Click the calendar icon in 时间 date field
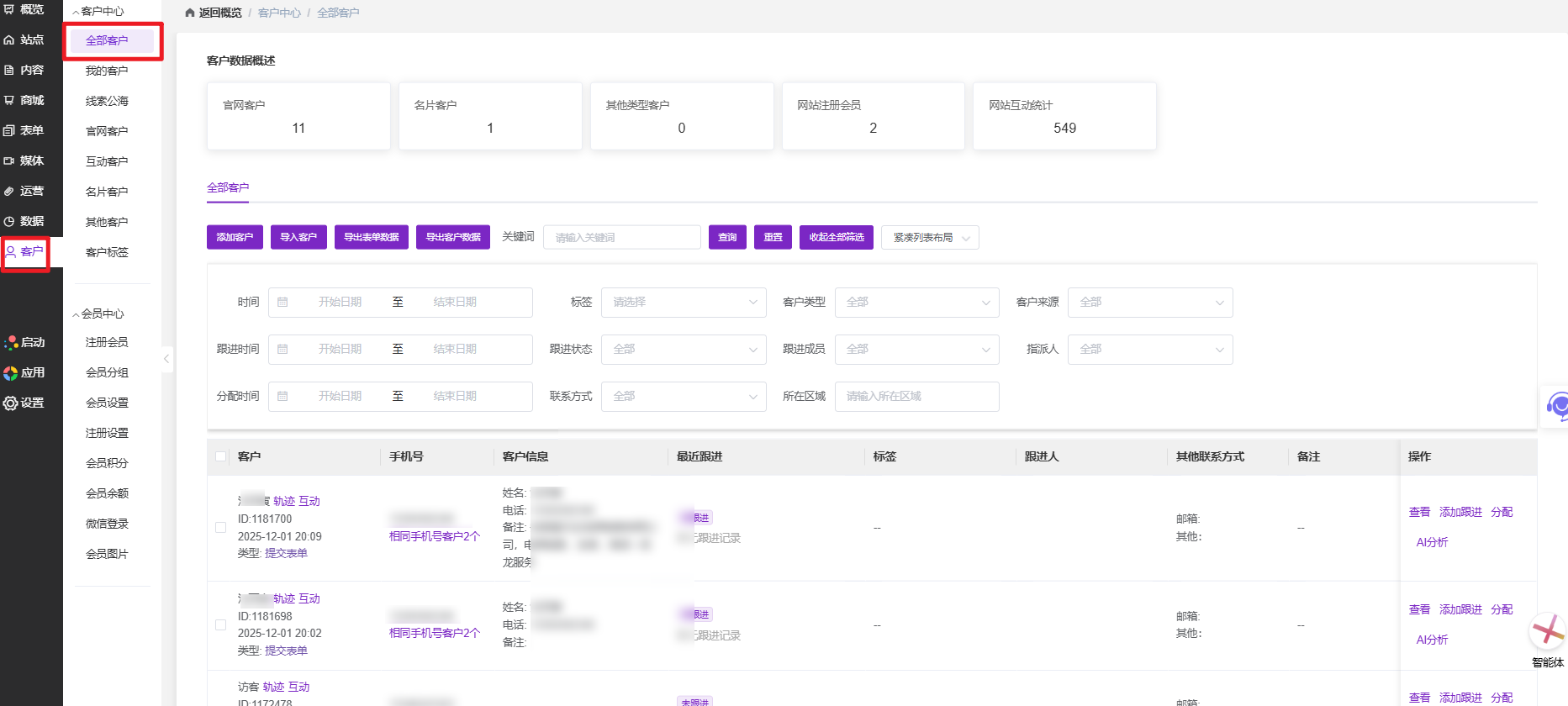Viewport: 1568px width, 706px height. 283,303
